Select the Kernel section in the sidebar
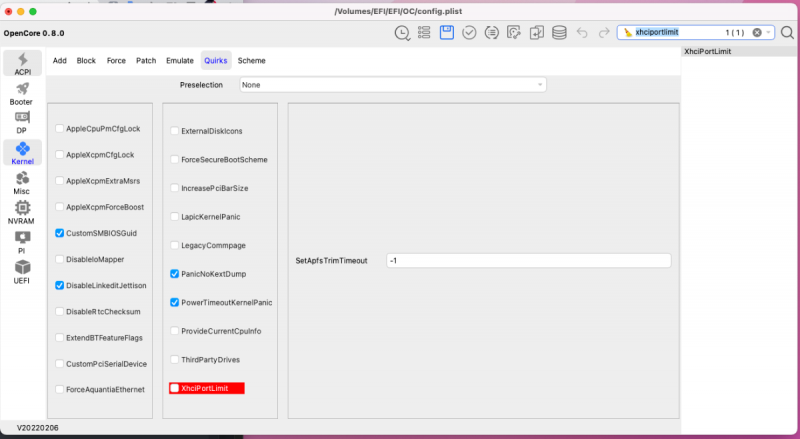Image resolution: width=800 pixels, height=439 pixels. coord(22,153)
